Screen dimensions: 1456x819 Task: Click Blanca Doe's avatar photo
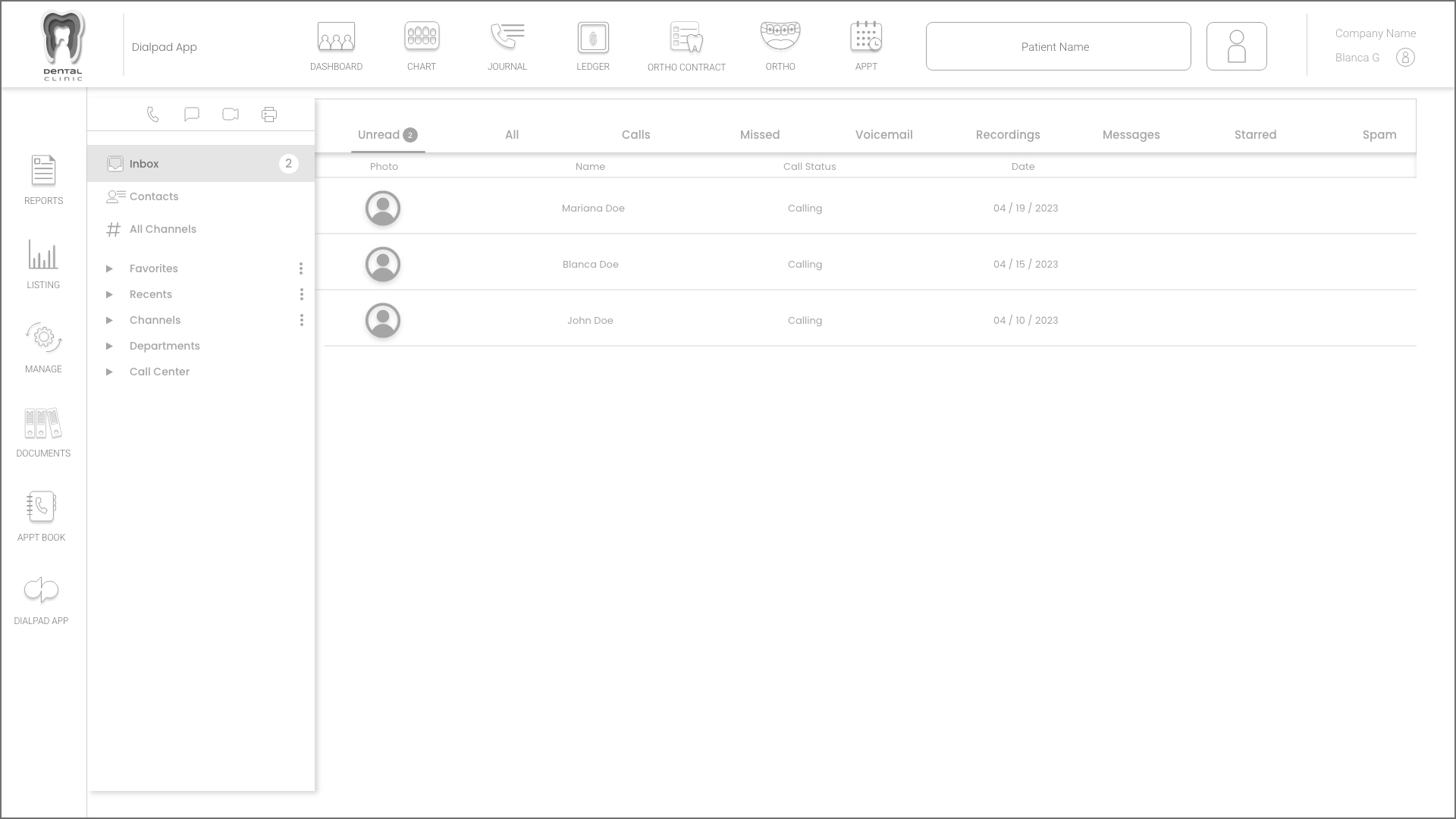[383, 265]
